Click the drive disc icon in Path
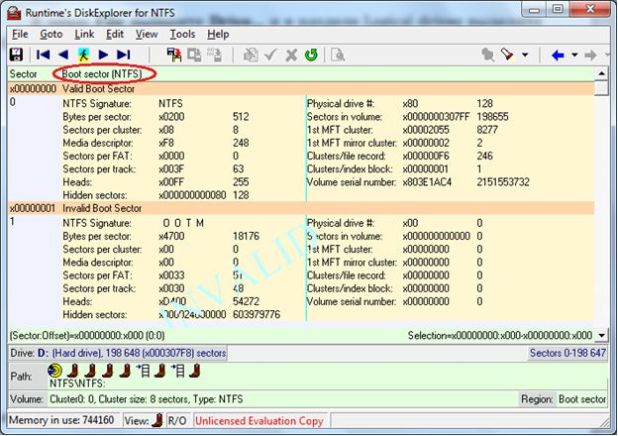The height and width of the screenshot is (436, 618). tap(55, 371)
